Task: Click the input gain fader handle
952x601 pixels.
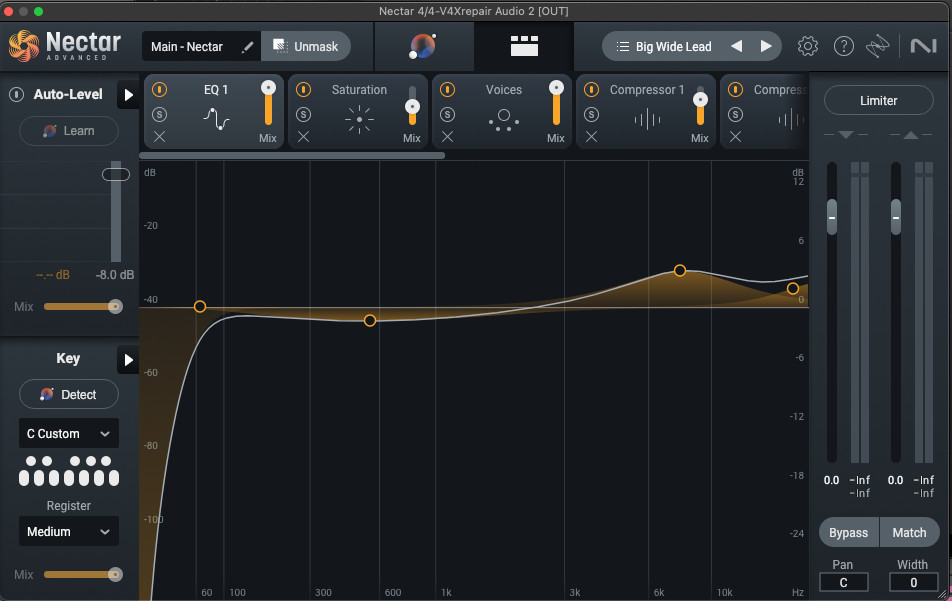Action: pyautogui.click(x=832, y=217)
